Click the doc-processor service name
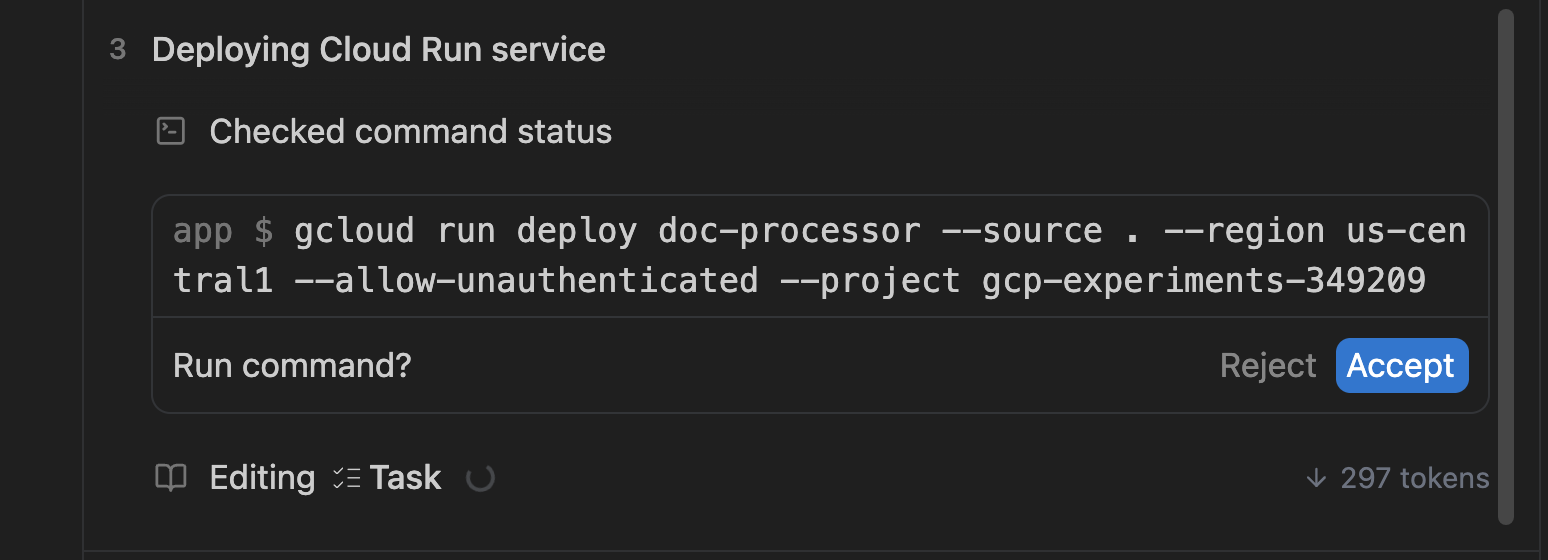 pos(789,231)
